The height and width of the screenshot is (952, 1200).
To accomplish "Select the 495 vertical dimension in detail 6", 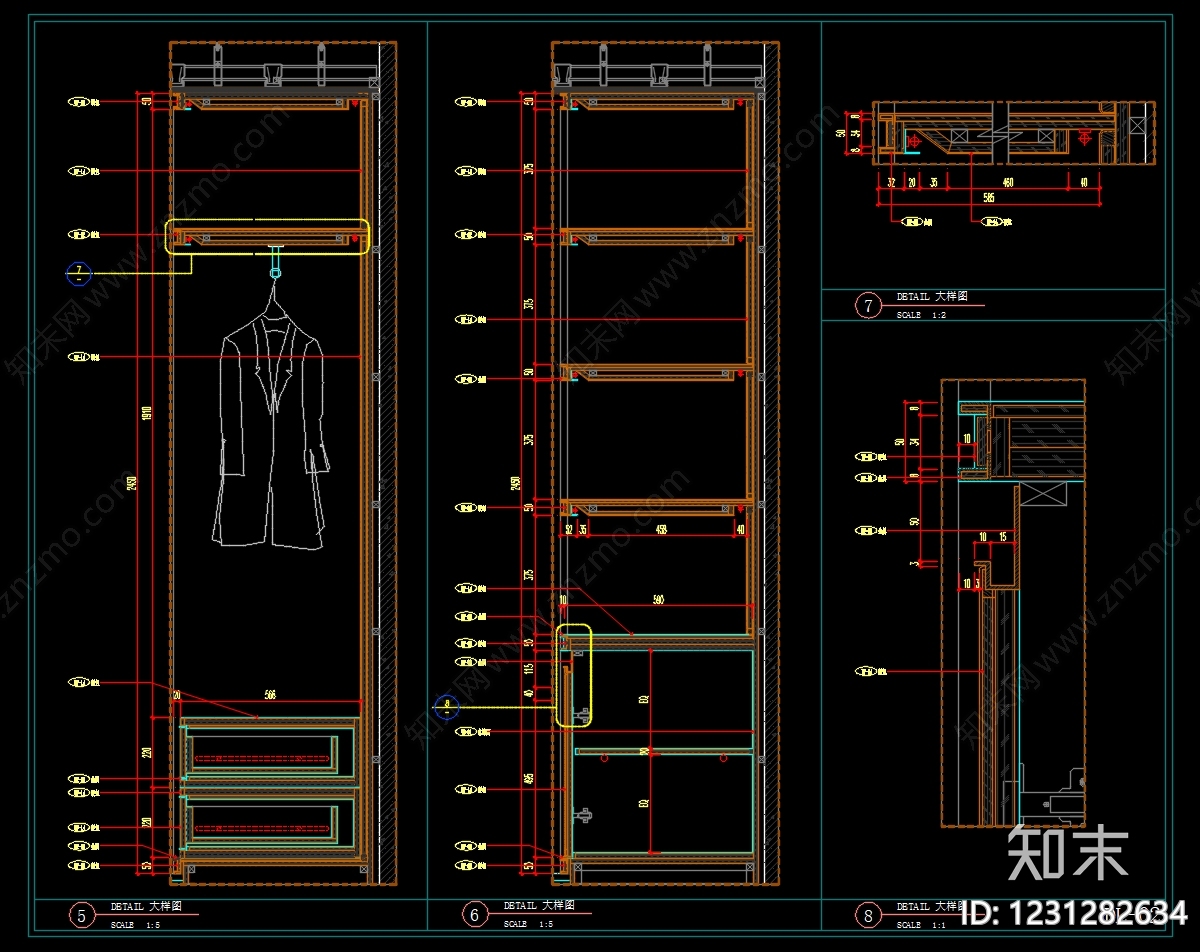I will (531, 778).
